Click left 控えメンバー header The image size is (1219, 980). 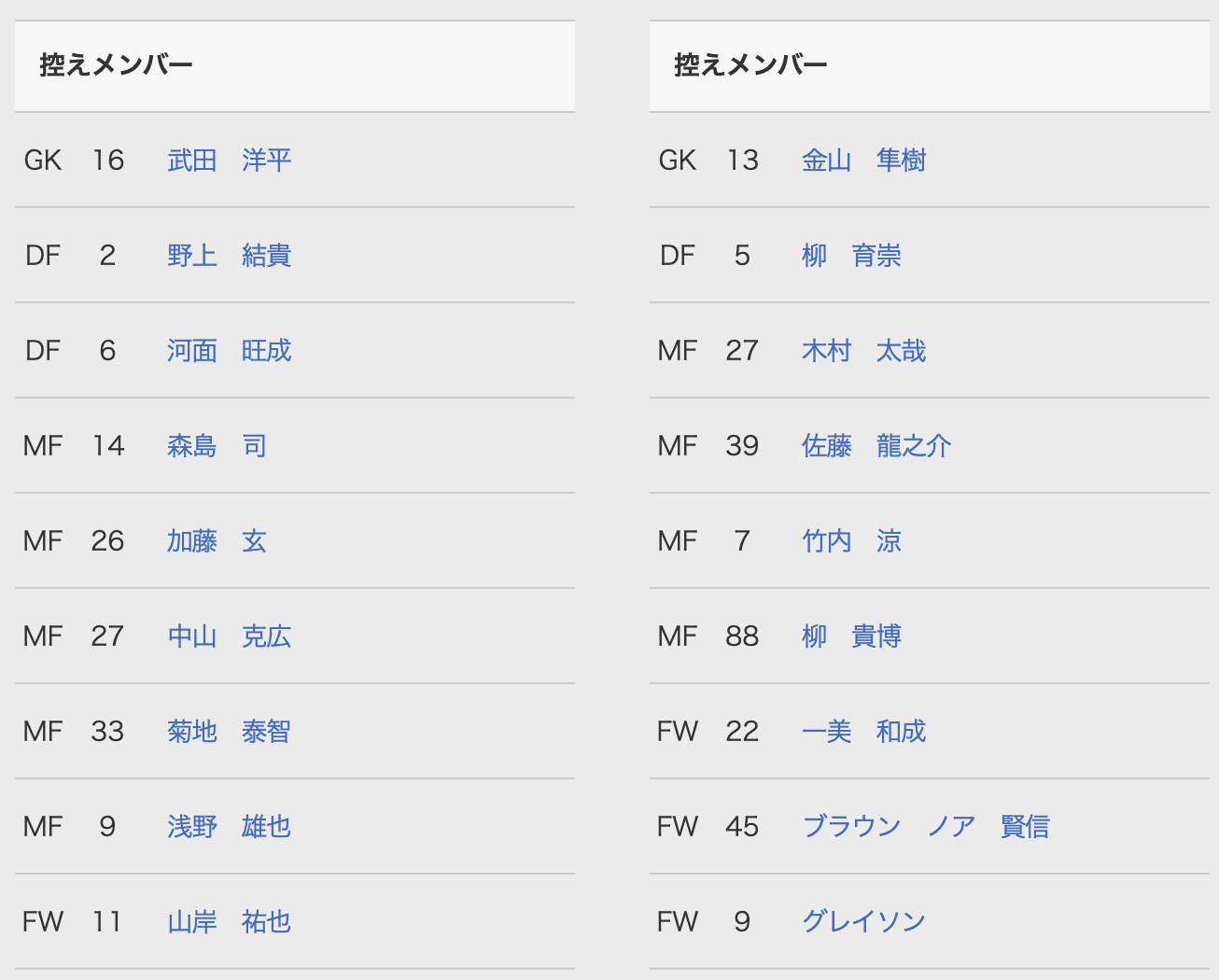[117, 65]
